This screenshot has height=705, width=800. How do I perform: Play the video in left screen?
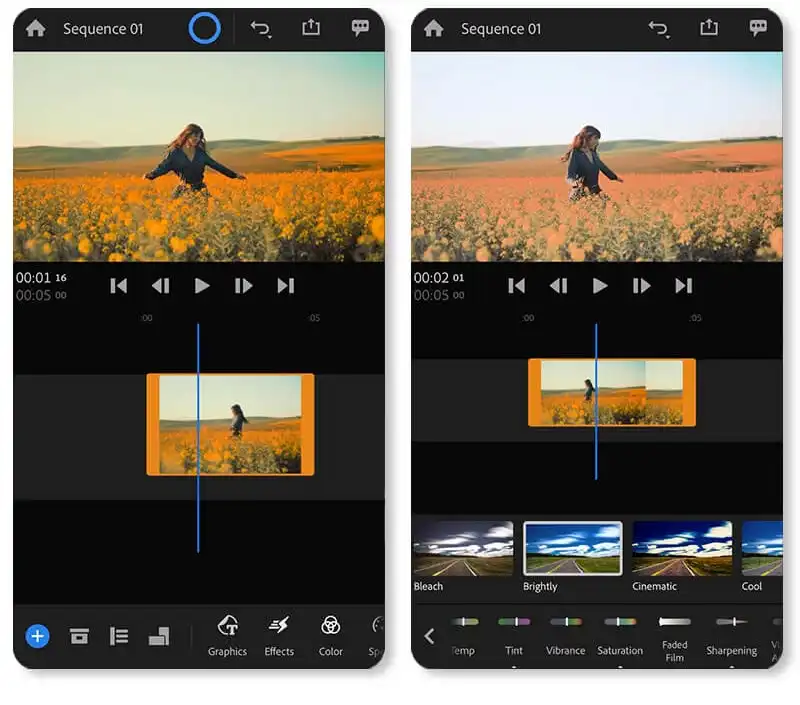(x=202, y=286)
